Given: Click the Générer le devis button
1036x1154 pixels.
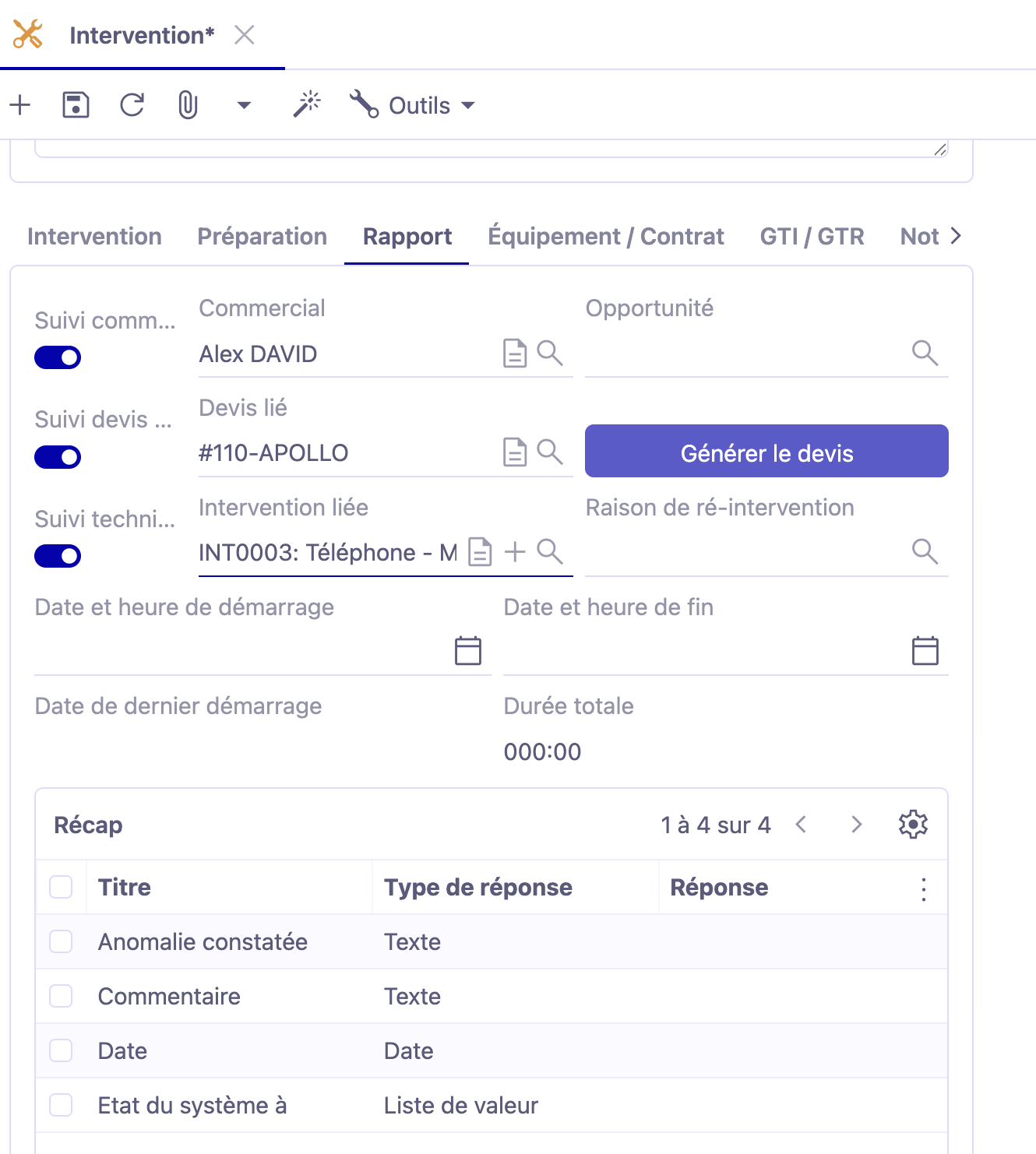Looking at the screenshot, I should 766,452.
